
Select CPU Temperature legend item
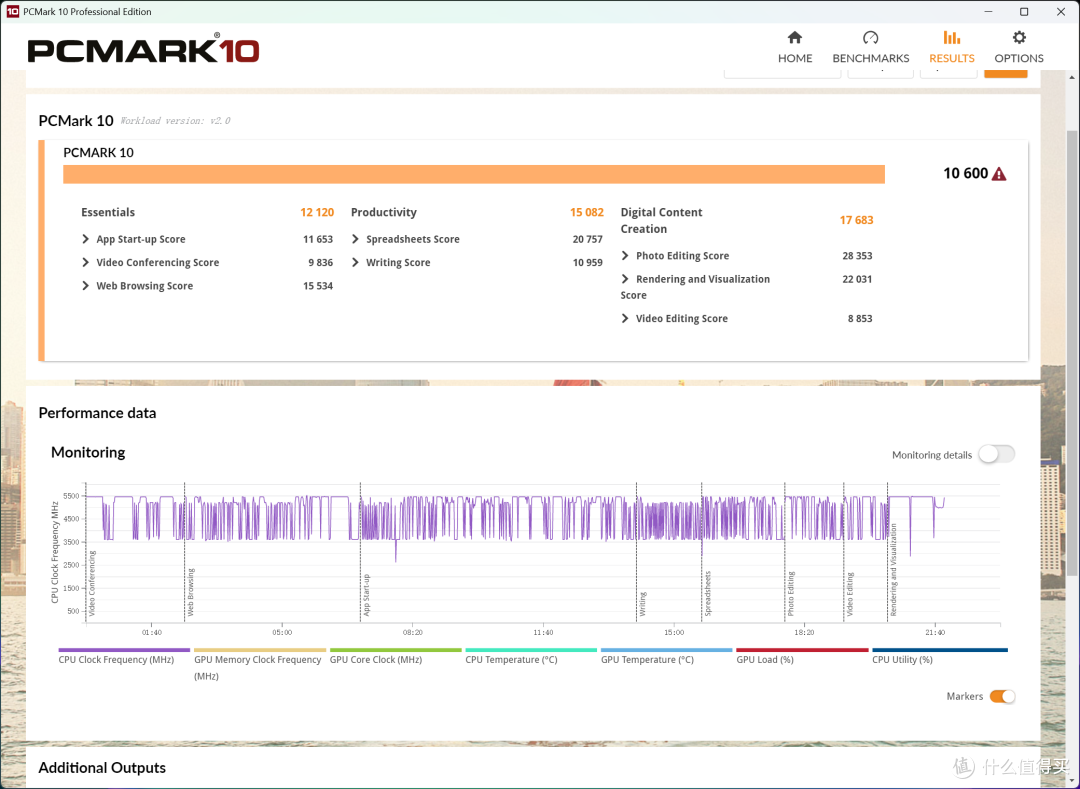click(531, 656)
